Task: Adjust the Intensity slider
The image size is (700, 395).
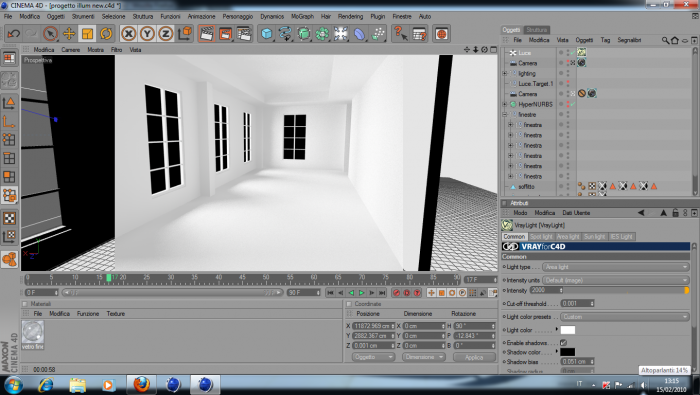Action: (627, 290)
